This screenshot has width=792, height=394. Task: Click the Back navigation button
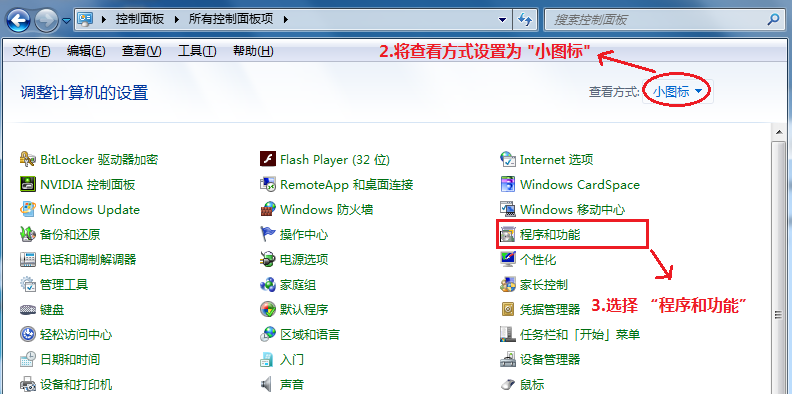point(19,21)
